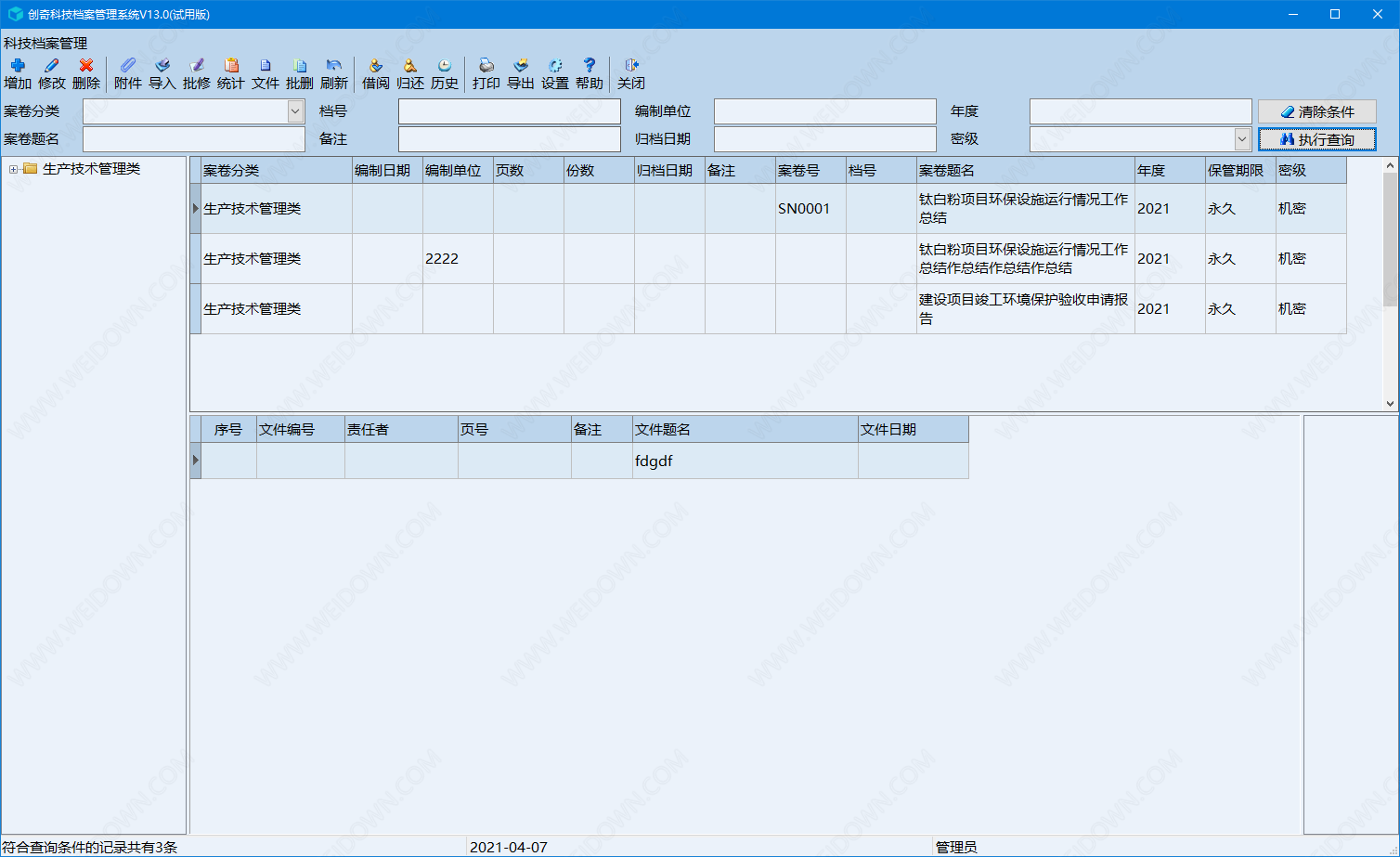Click the row selector of the SN0001 record

196,209
